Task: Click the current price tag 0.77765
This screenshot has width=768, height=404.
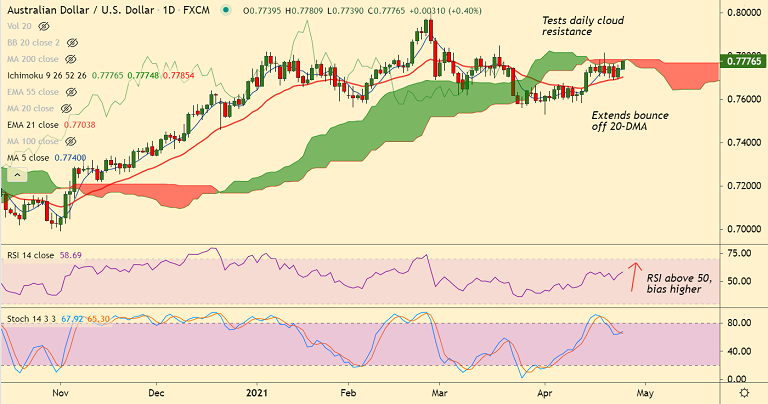Action: (744, 61)
